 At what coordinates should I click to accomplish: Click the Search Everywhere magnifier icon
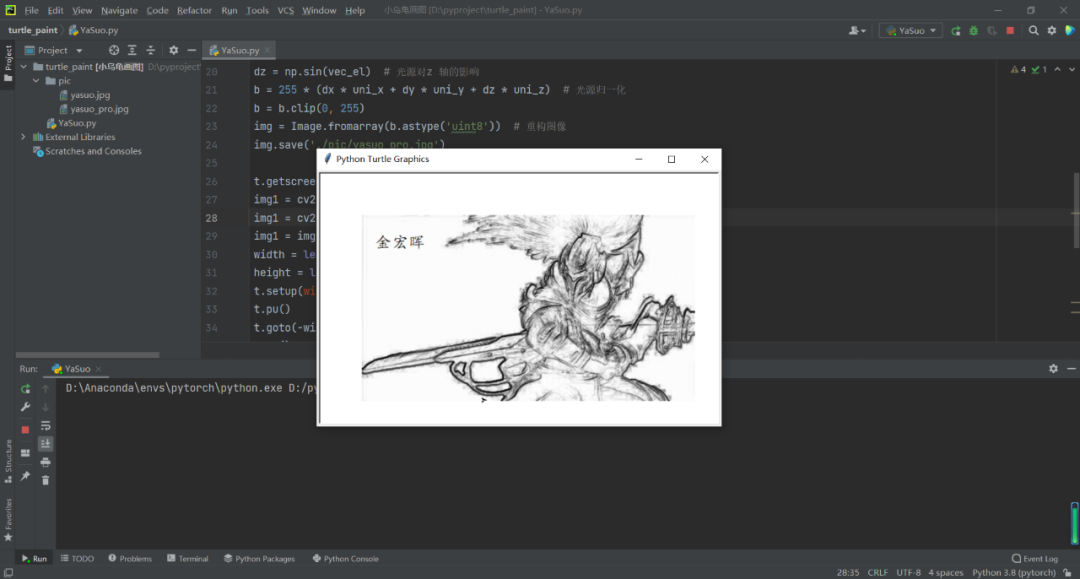pos(1033,30)
